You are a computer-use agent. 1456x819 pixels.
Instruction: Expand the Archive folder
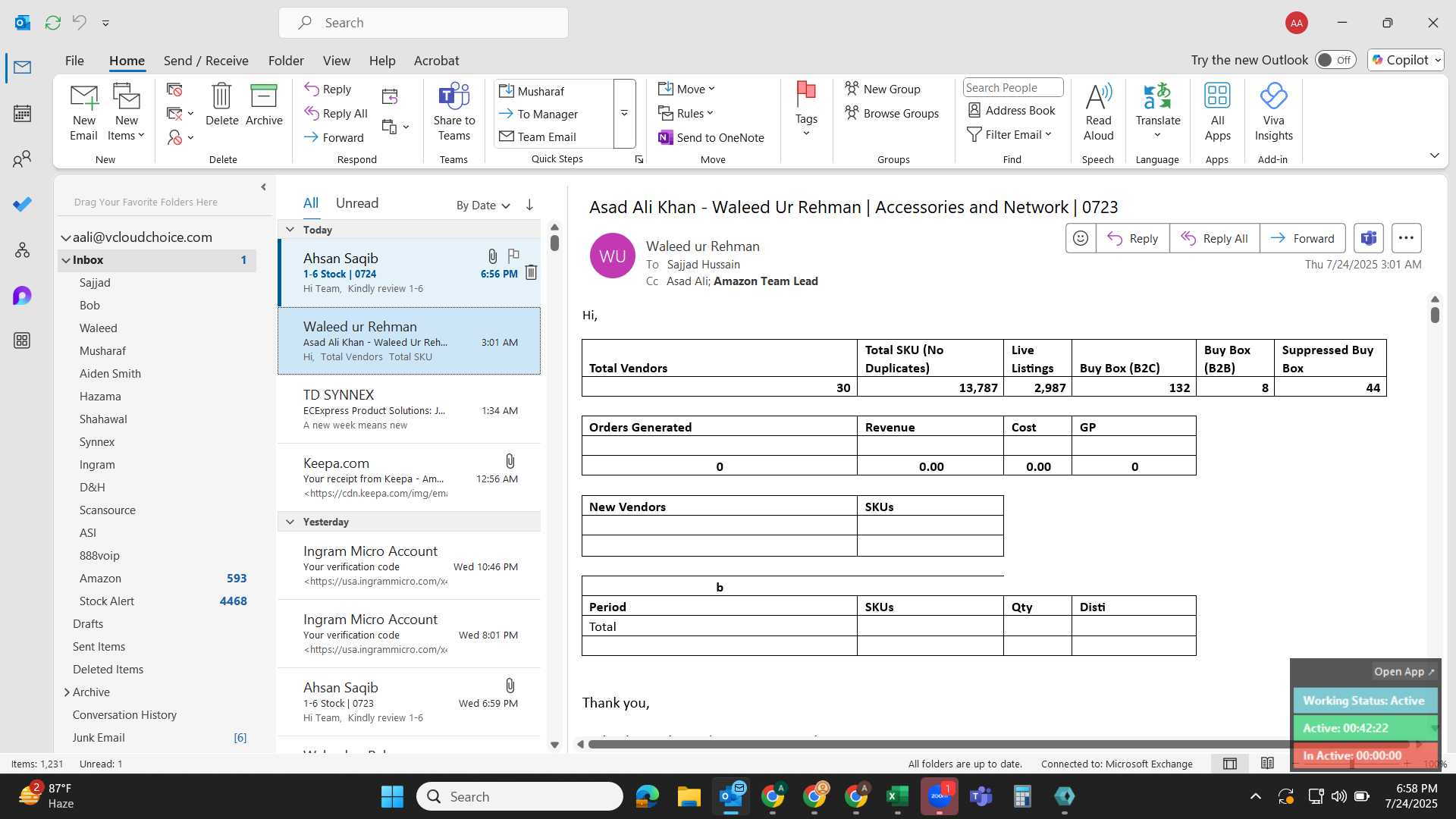(66, 692)
